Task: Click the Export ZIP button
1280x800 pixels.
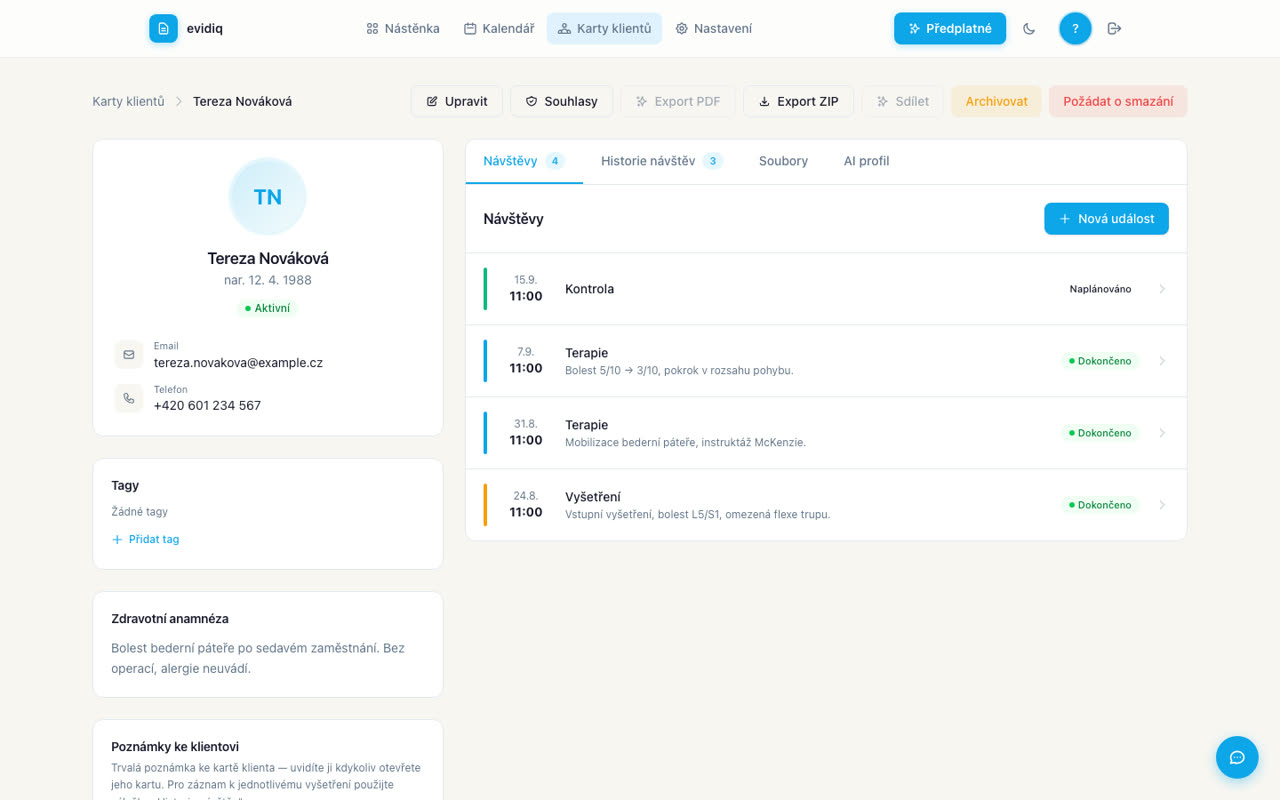Action: pyautogui.click(x=798, y=101)
